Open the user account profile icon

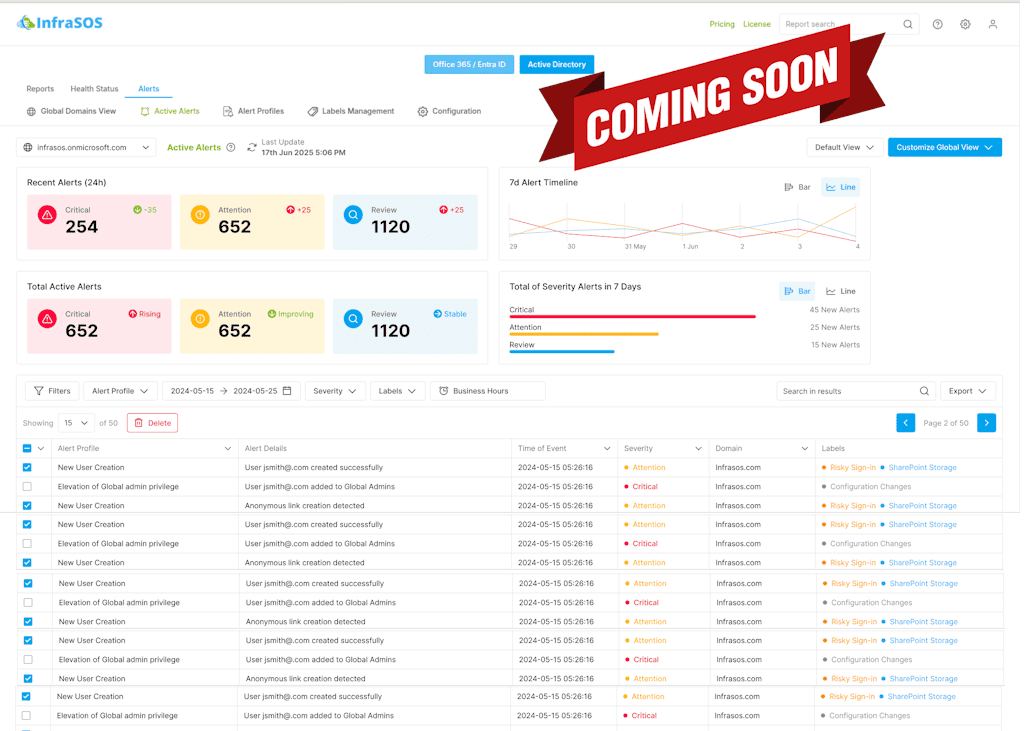click(993, 24)
